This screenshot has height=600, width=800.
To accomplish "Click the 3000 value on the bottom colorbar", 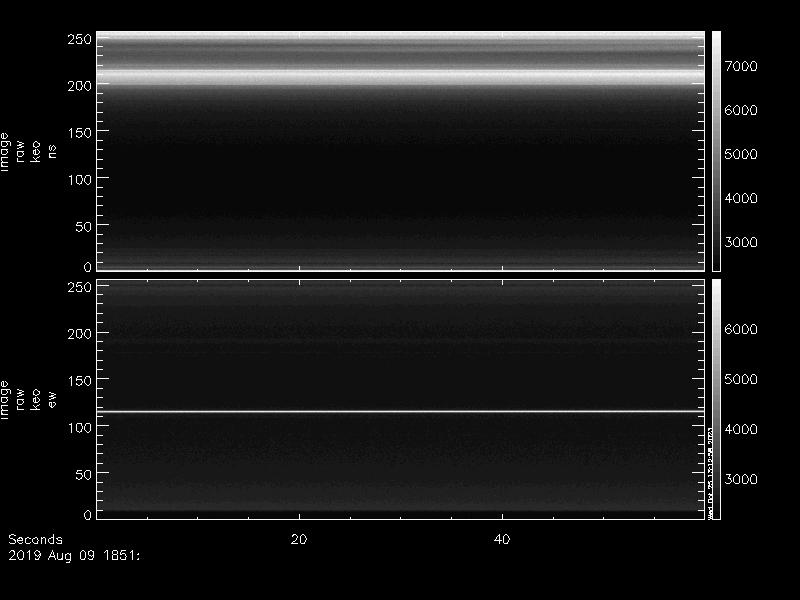I will coord(741,479).
